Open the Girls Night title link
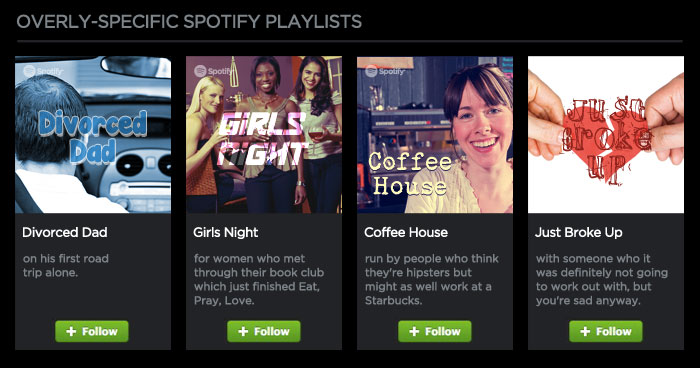The height and width of the screenshot is (368, 700). tap(226, 232)
